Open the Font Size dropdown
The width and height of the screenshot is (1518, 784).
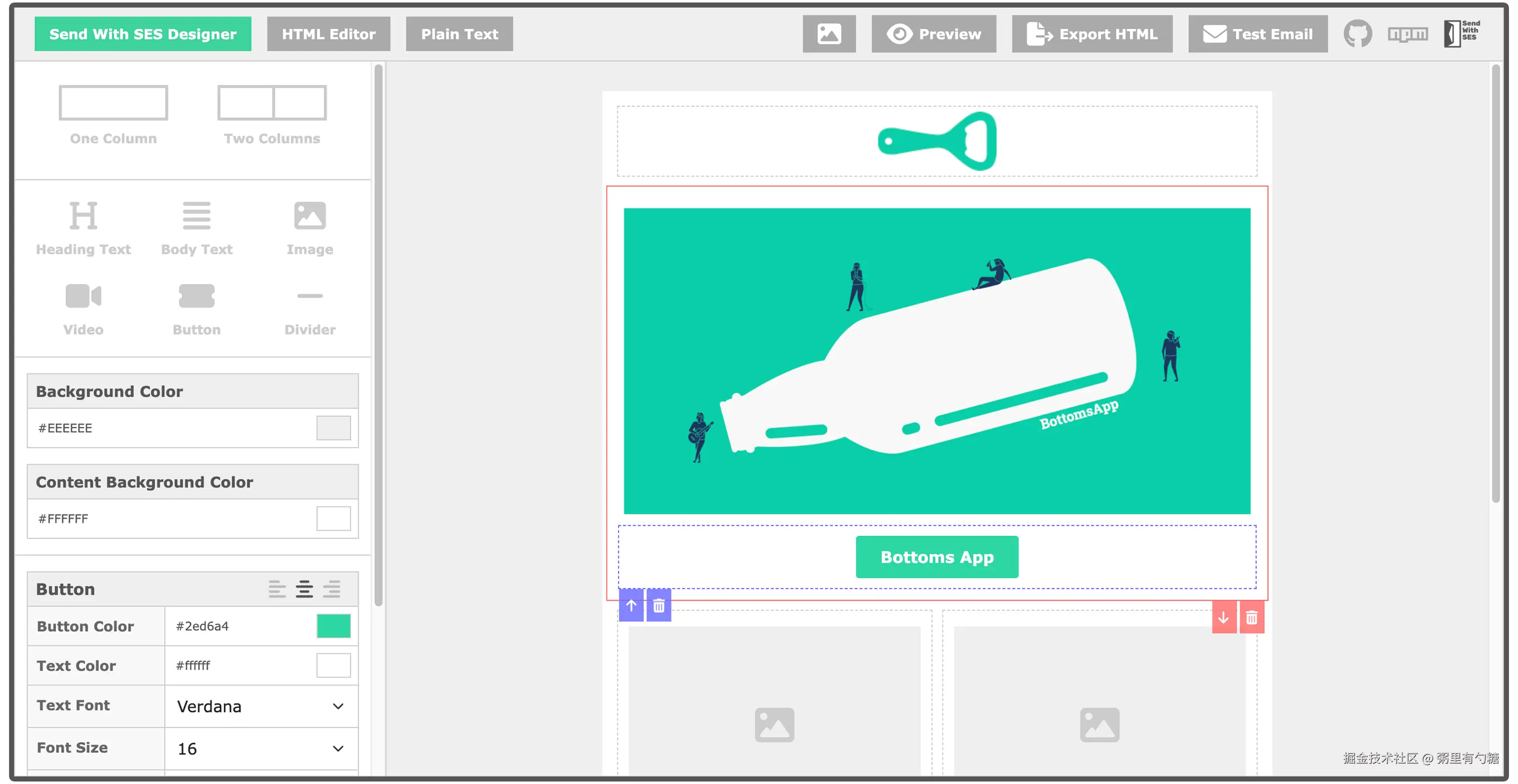pos(261,749)
